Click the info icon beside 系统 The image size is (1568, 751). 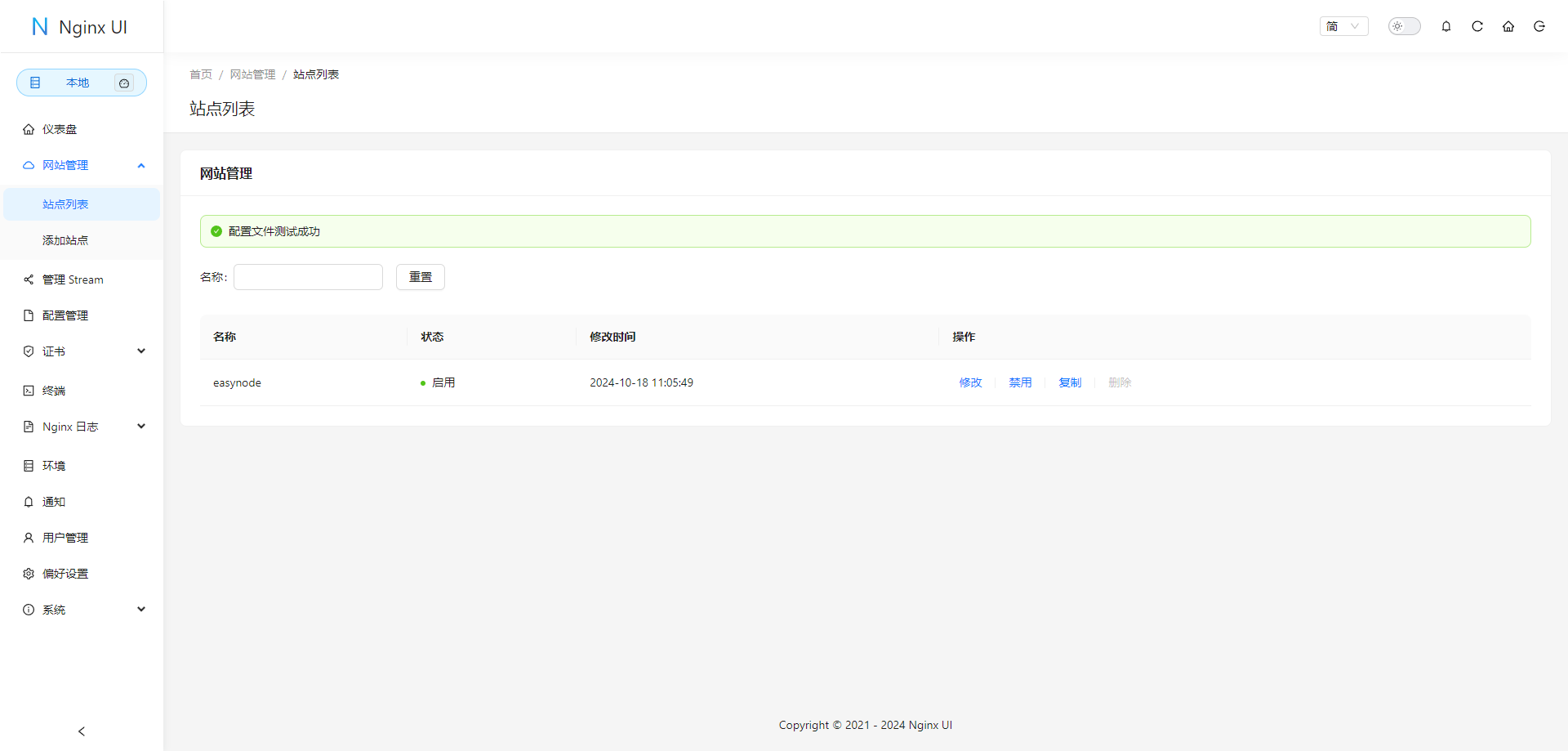29,610
